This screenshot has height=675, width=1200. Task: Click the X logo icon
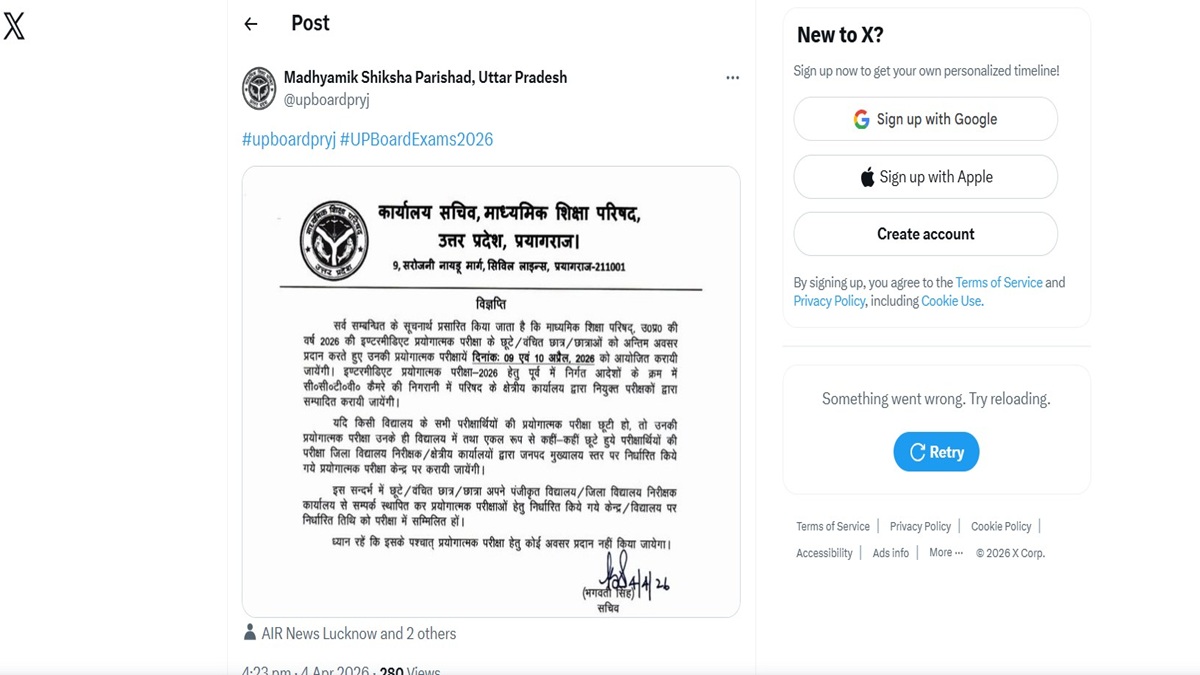click(x=14, y=26)
